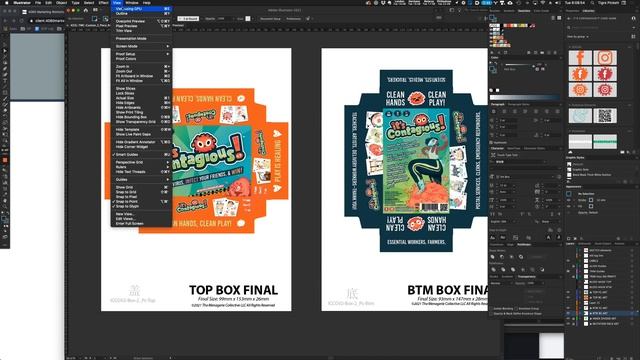640x360 pixels.
Task: Click Stroke color swatch in Appearance panel
Action: (x=591, y=200)
